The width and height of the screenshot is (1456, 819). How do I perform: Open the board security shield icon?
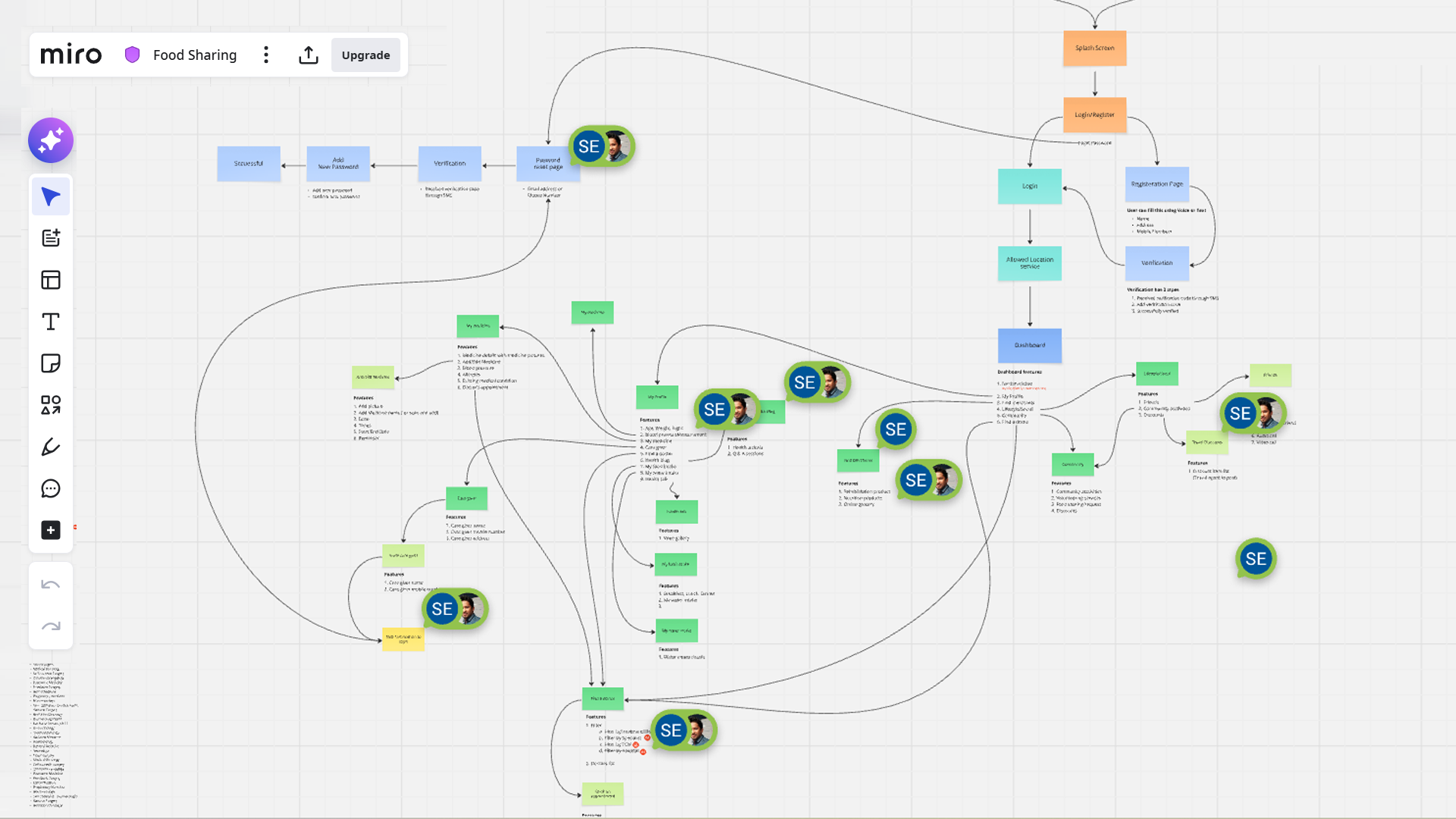pyautogui.click(x=133, y=55)
